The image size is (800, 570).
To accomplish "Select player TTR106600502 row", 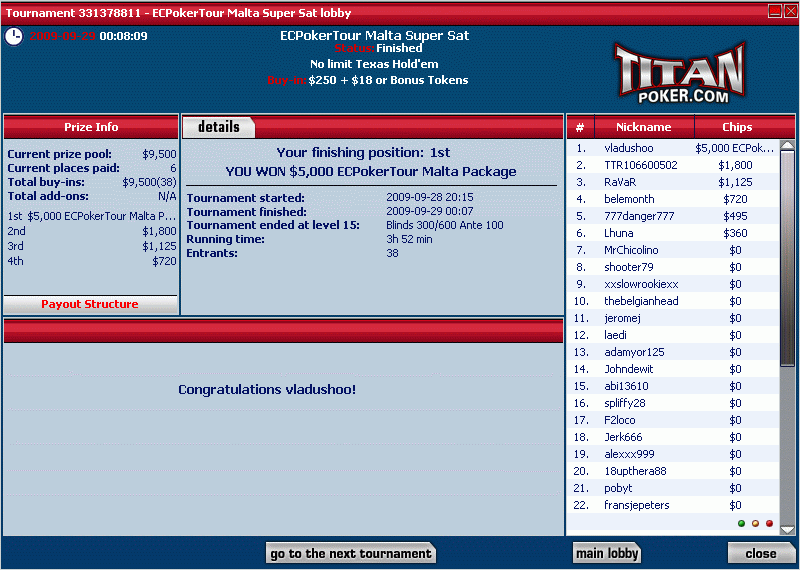I will coord(673,165).
